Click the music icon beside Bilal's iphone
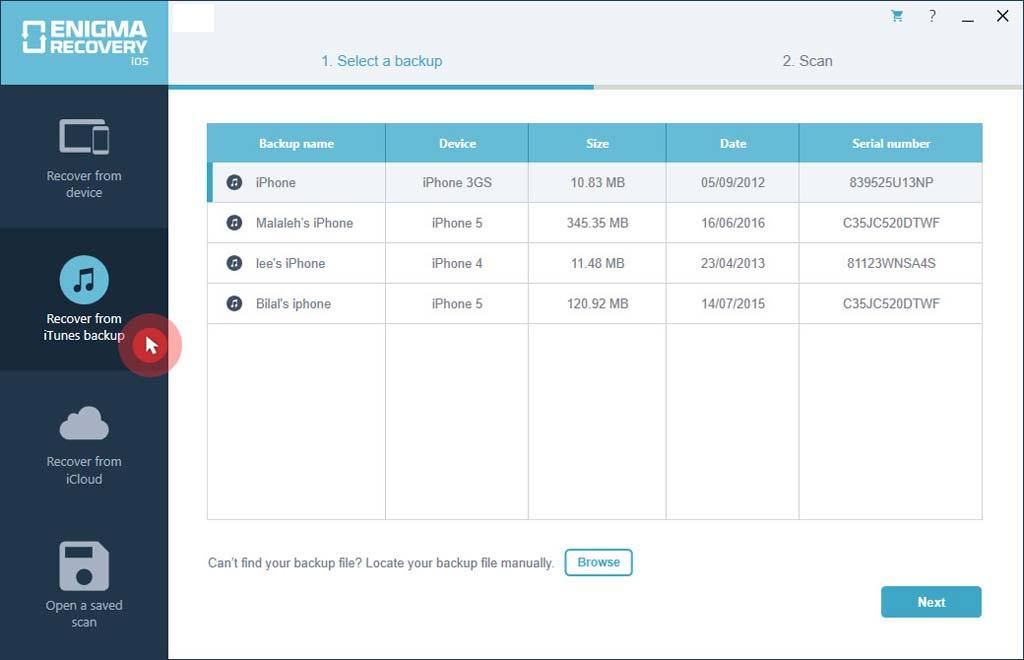Viewport: 1024px width, 660px height. [234, 304]
